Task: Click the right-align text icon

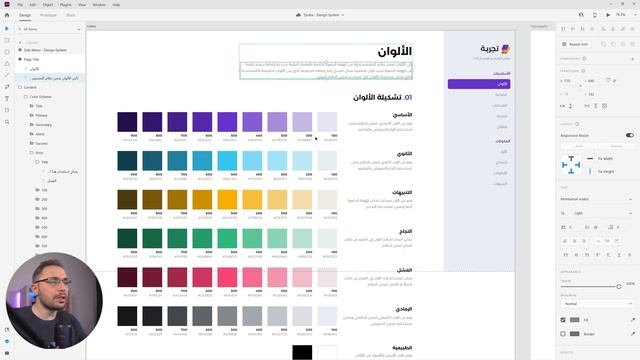Action: (x=584, y=241)
